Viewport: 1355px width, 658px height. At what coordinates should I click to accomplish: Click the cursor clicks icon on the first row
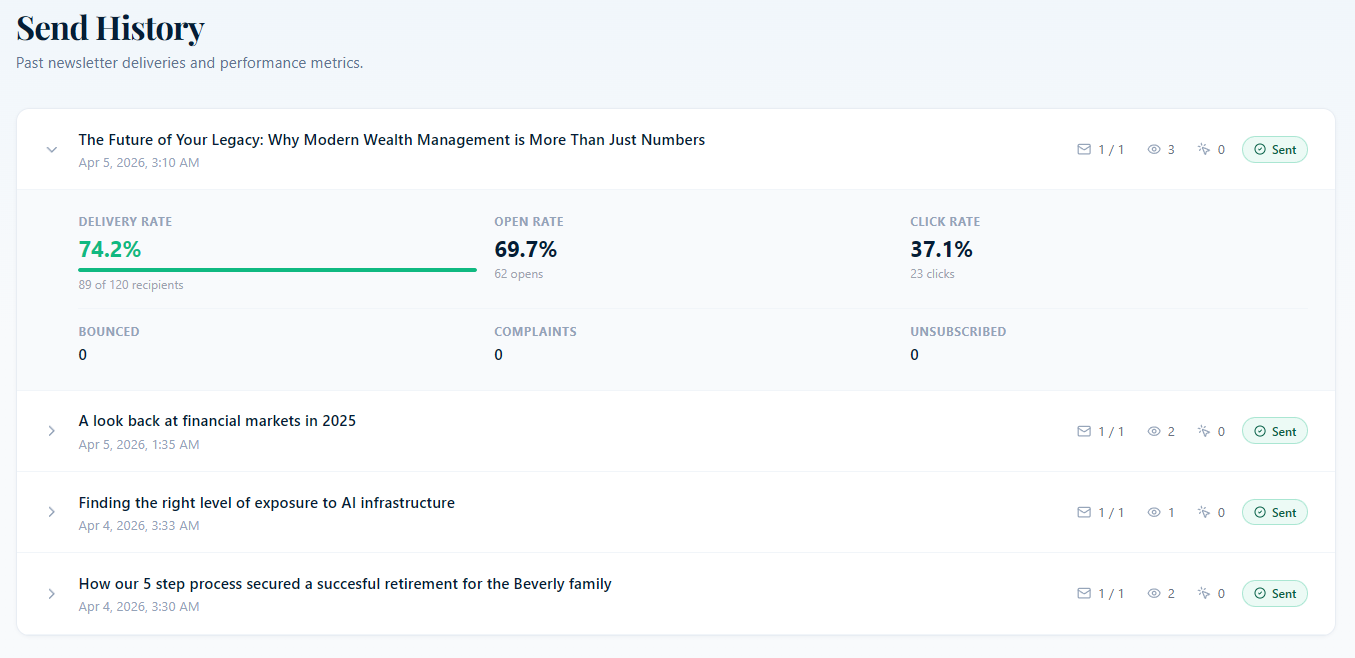[x=1204, y=150]
